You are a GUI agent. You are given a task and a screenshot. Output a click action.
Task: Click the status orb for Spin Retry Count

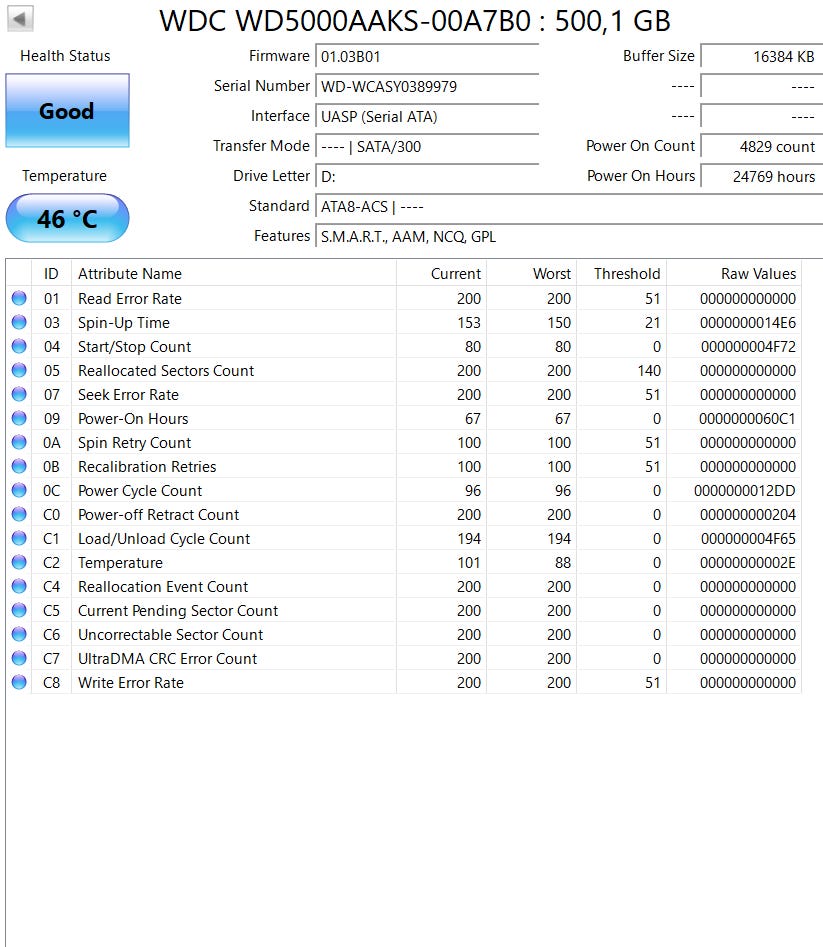[19, 442]
